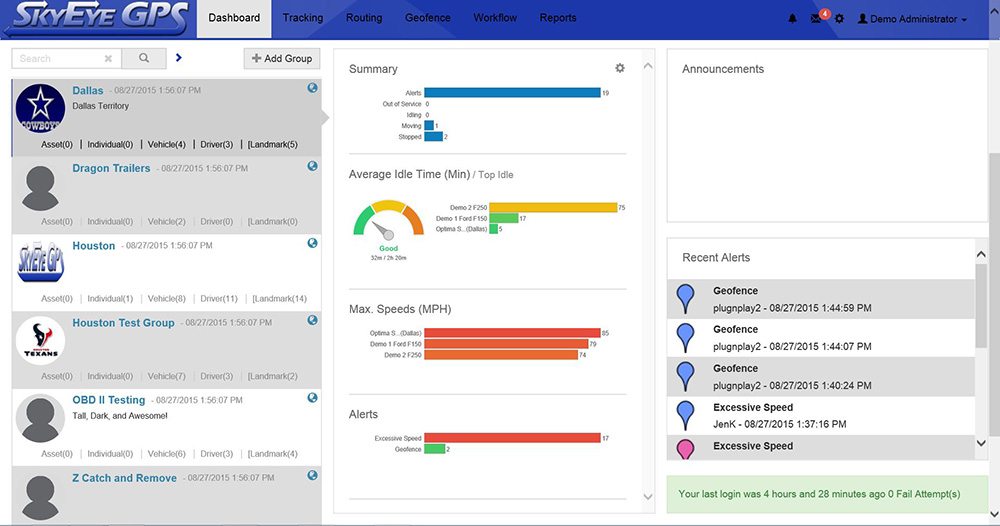Click the search magnifier button
This screenshot has width=1000, height=526.
click(x=145, y=59)
